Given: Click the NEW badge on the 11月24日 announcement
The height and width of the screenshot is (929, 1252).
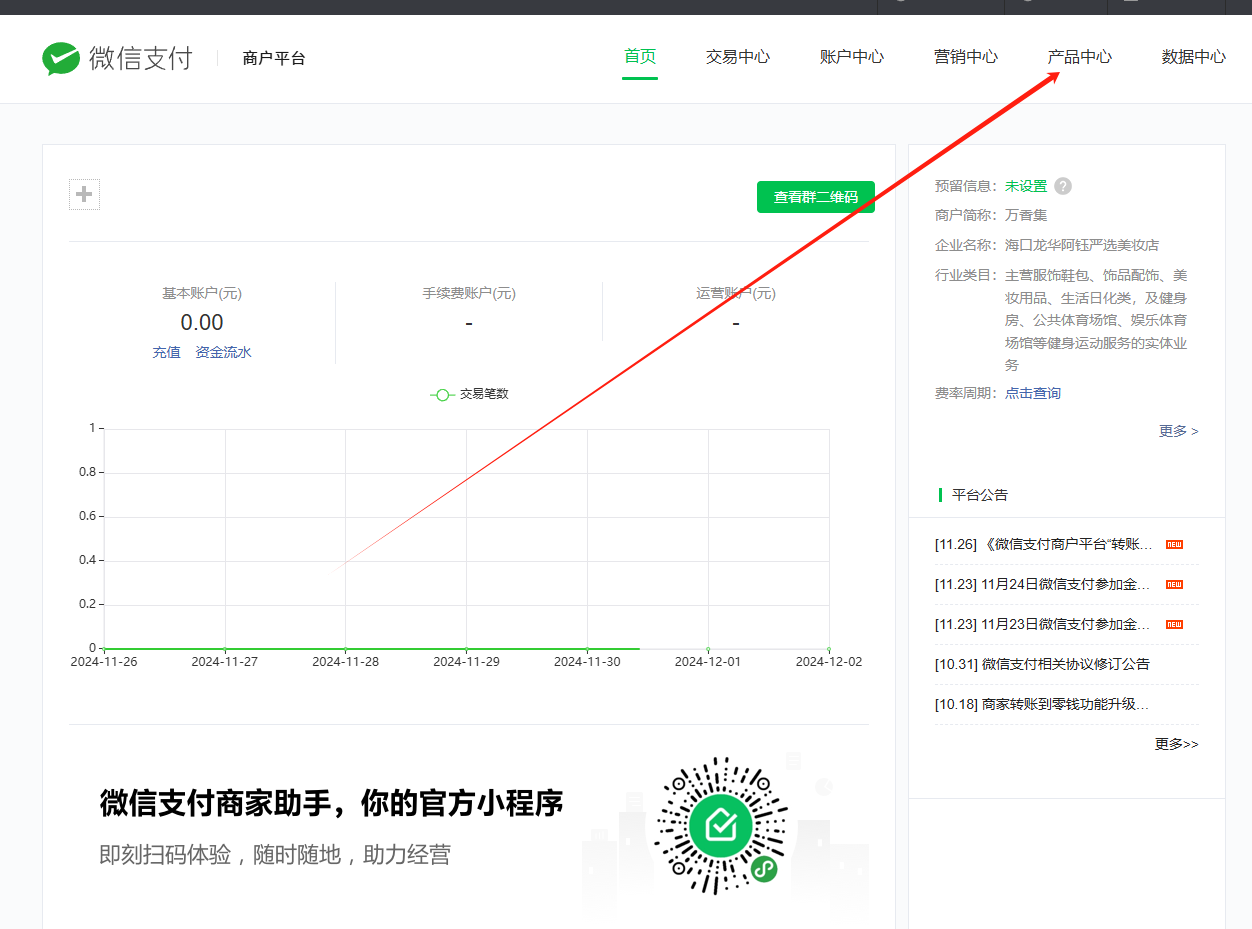Looking at the screenshot, I should coord(1174,585).
